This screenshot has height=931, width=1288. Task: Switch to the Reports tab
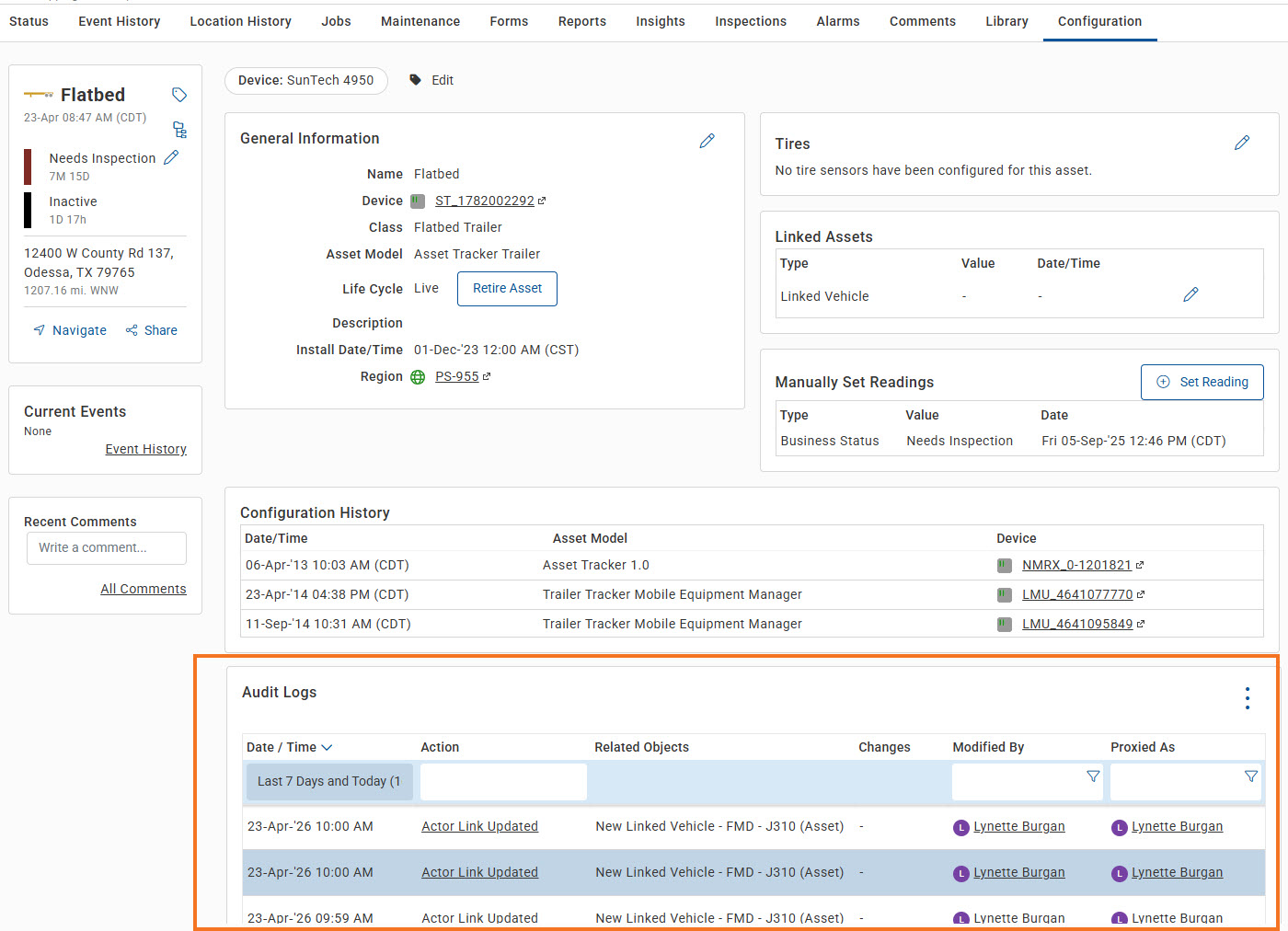click(582, 21)
